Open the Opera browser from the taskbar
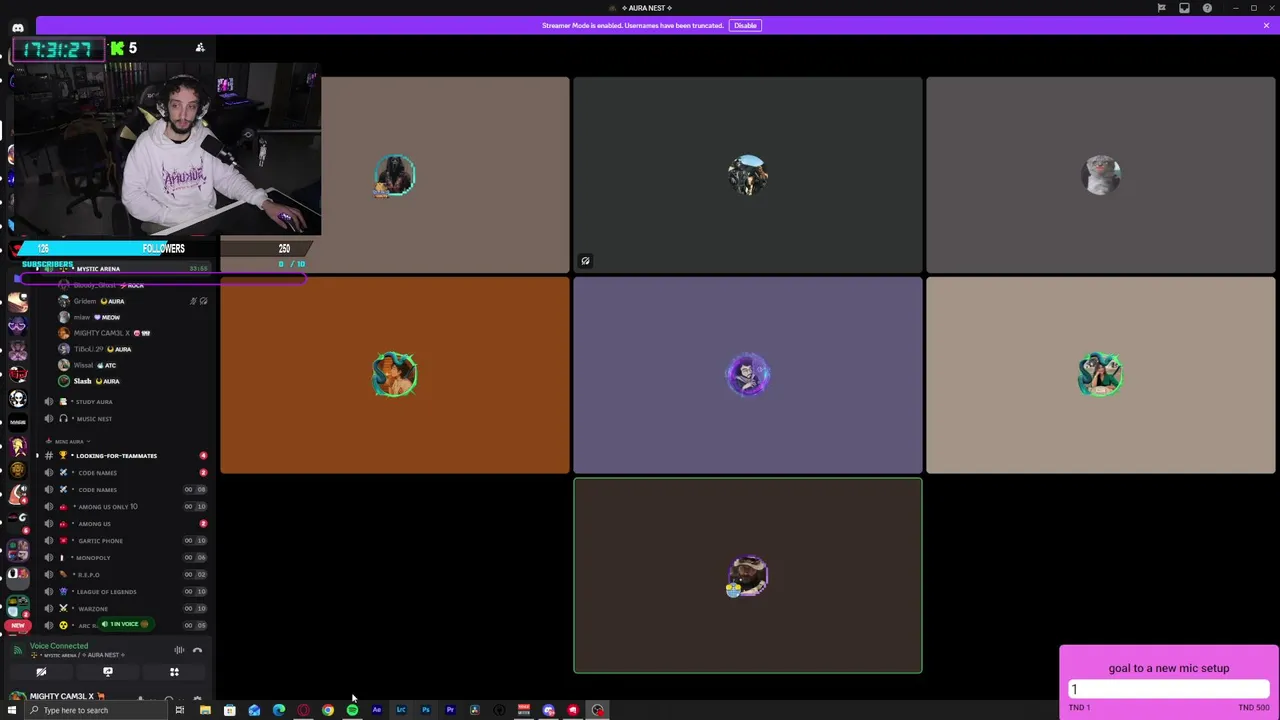 [303, 710]
